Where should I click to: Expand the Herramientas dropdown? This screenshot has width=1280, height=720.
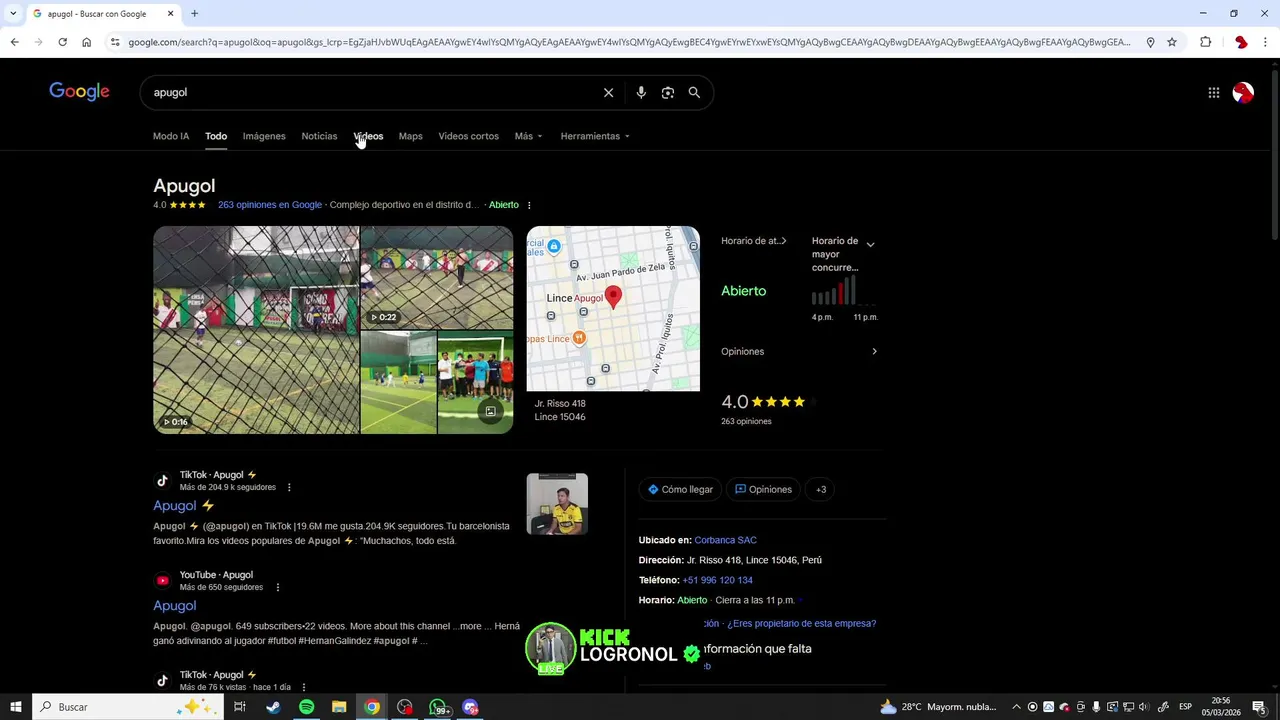(595, 136)
